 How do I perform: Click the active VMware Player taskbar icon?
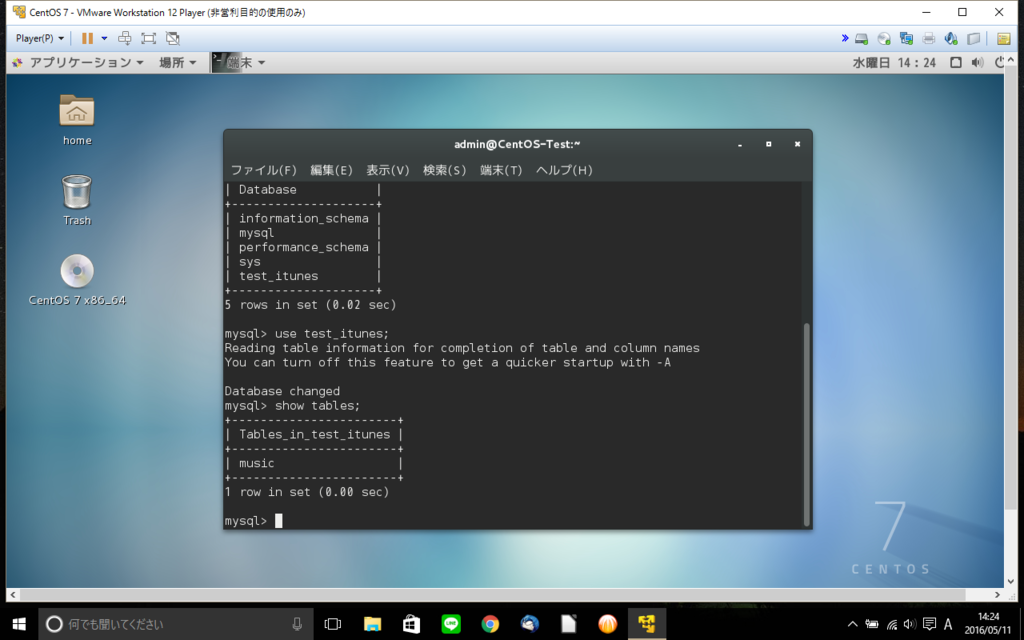647,624
